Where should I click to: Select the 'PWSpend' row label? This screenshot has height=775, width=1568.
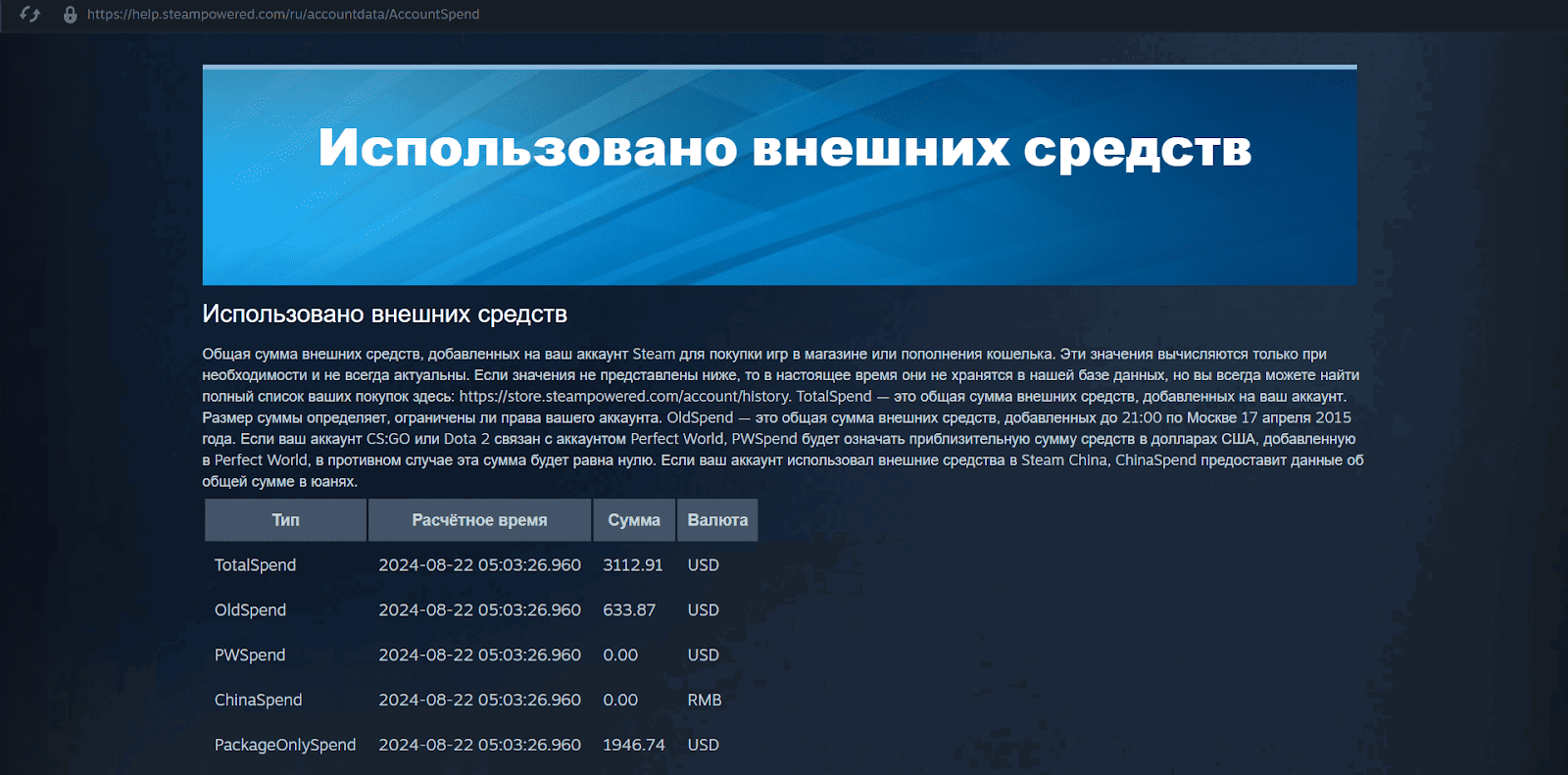(x=250, y=655)
